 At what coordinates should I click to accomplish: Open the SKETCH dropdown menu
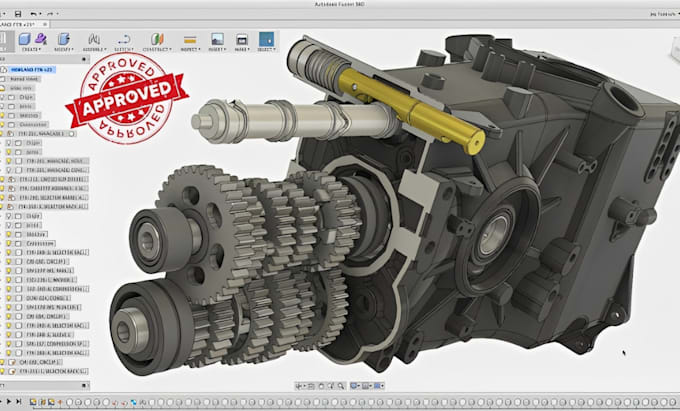[x=124, y=49]
